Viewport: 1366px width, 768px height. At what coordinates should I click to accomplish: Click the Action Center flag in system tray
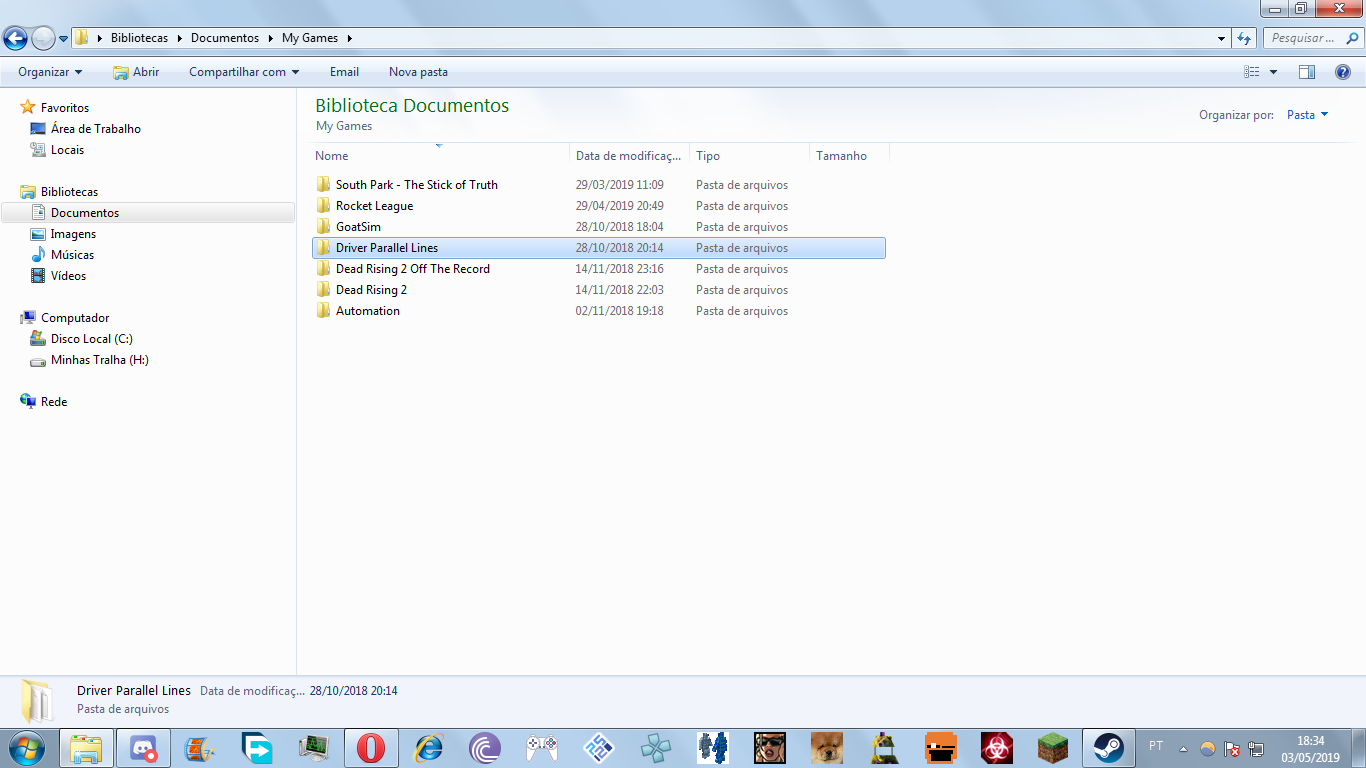pos(1233,748)
